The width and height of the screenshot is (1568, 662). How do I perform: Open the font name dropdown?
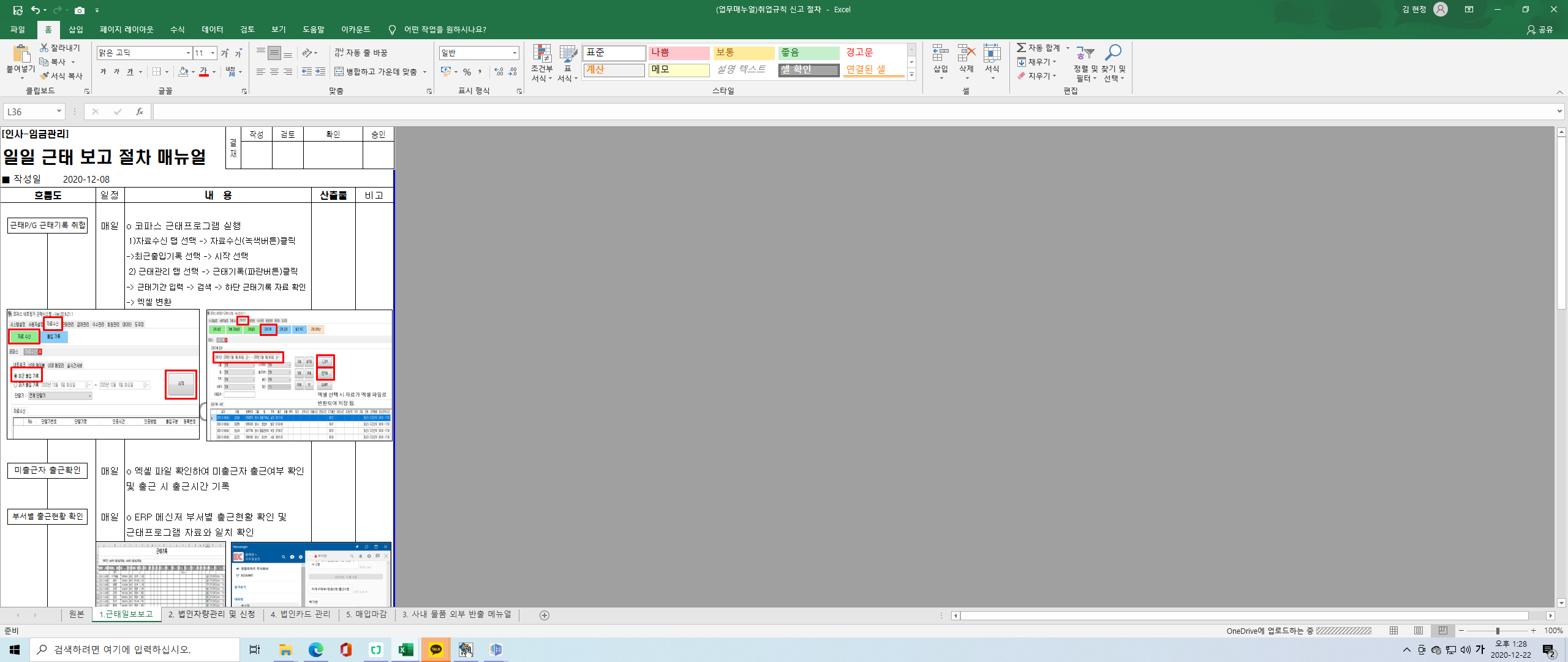[188, 53]
